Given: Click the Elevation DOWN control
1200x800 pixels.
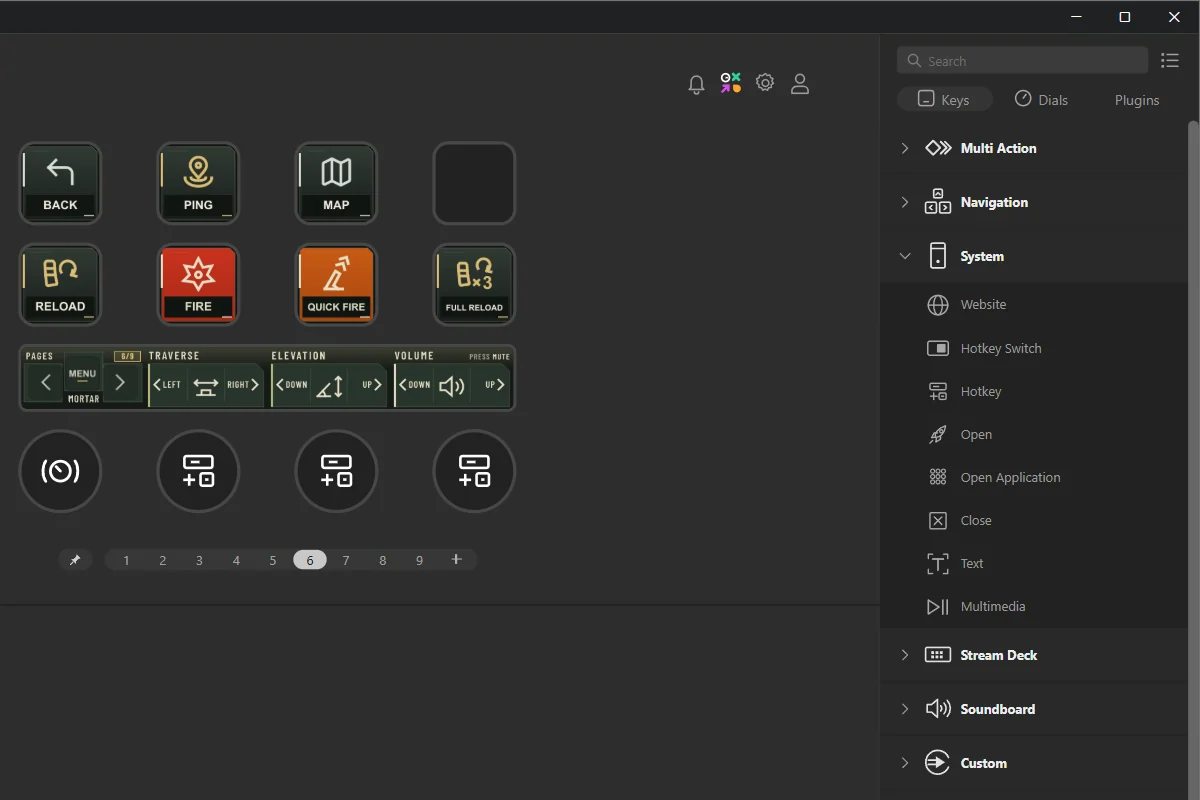Looking at the screenshot, I should pos(292,385).
